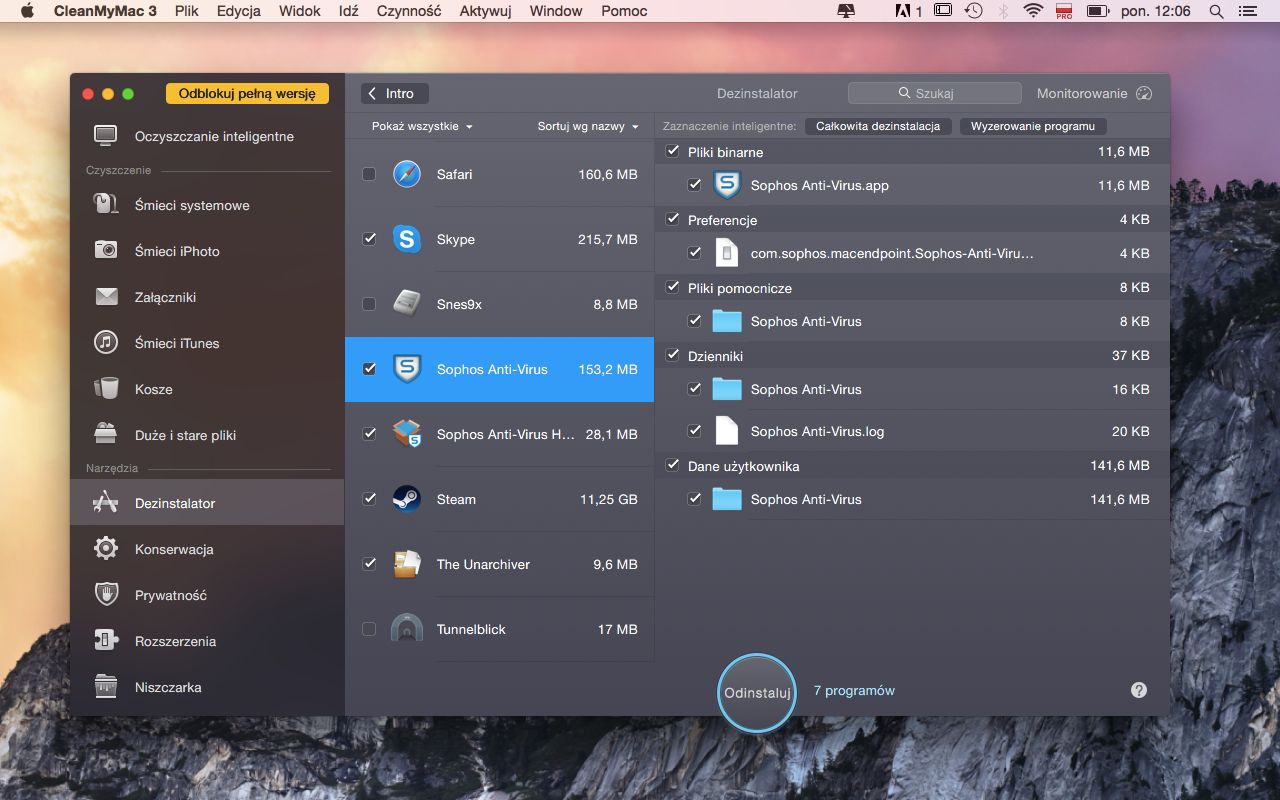Click the Szukaj search field
Image resolution: width=1280 pixels, height=800 pixels.
coord(935,93)
